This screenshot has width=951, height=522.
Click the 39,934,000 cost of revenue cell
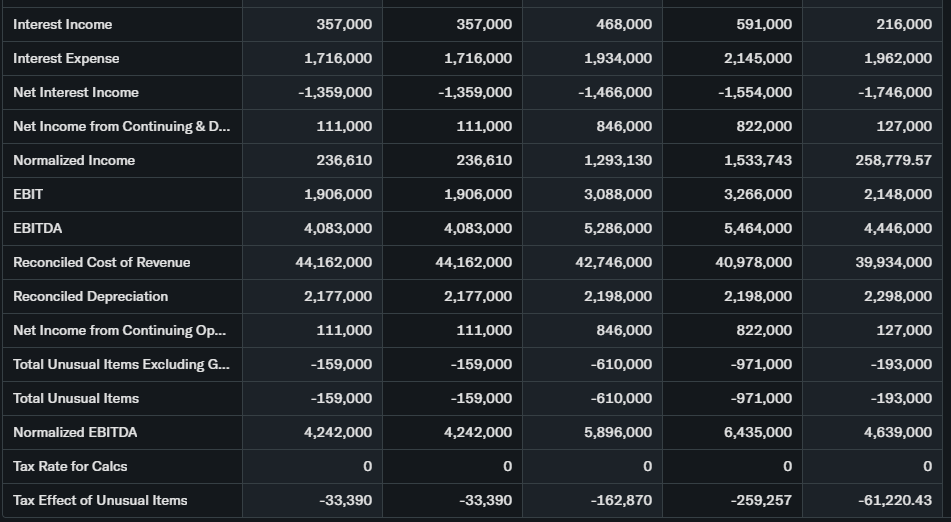[894, 262]
